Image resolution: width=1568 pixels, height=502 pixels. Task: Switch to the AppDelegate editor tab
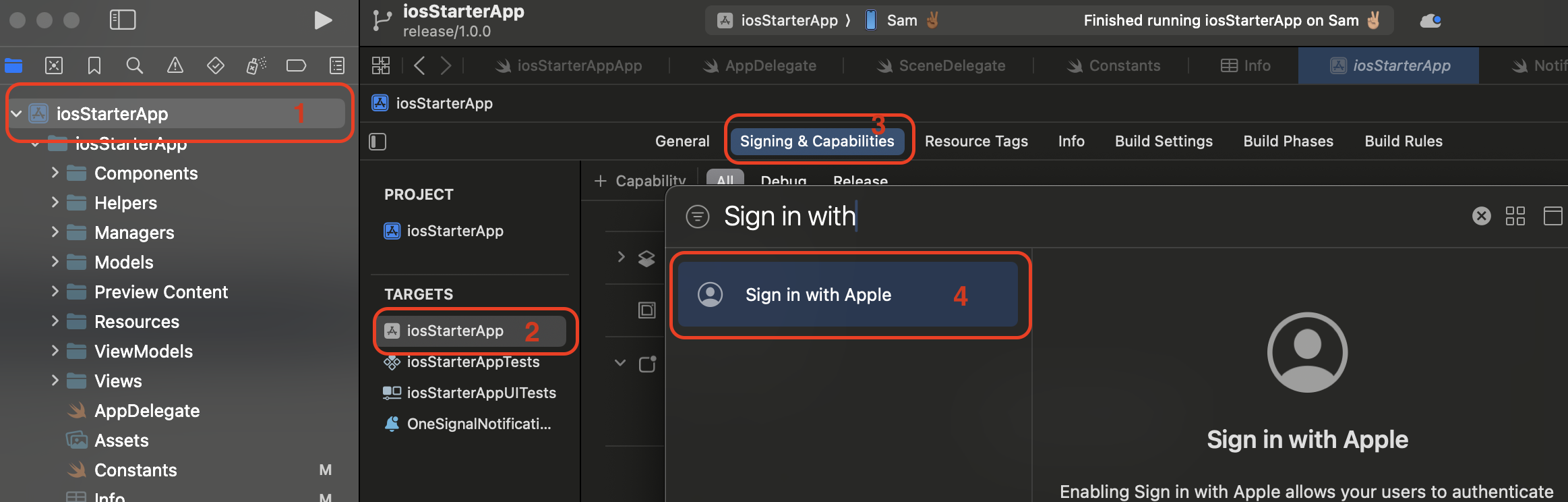[759, 65]
